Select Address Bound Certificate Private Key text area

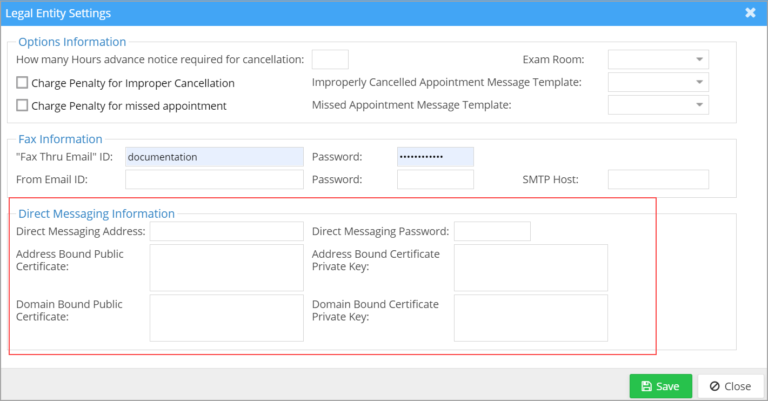point(530,267)
